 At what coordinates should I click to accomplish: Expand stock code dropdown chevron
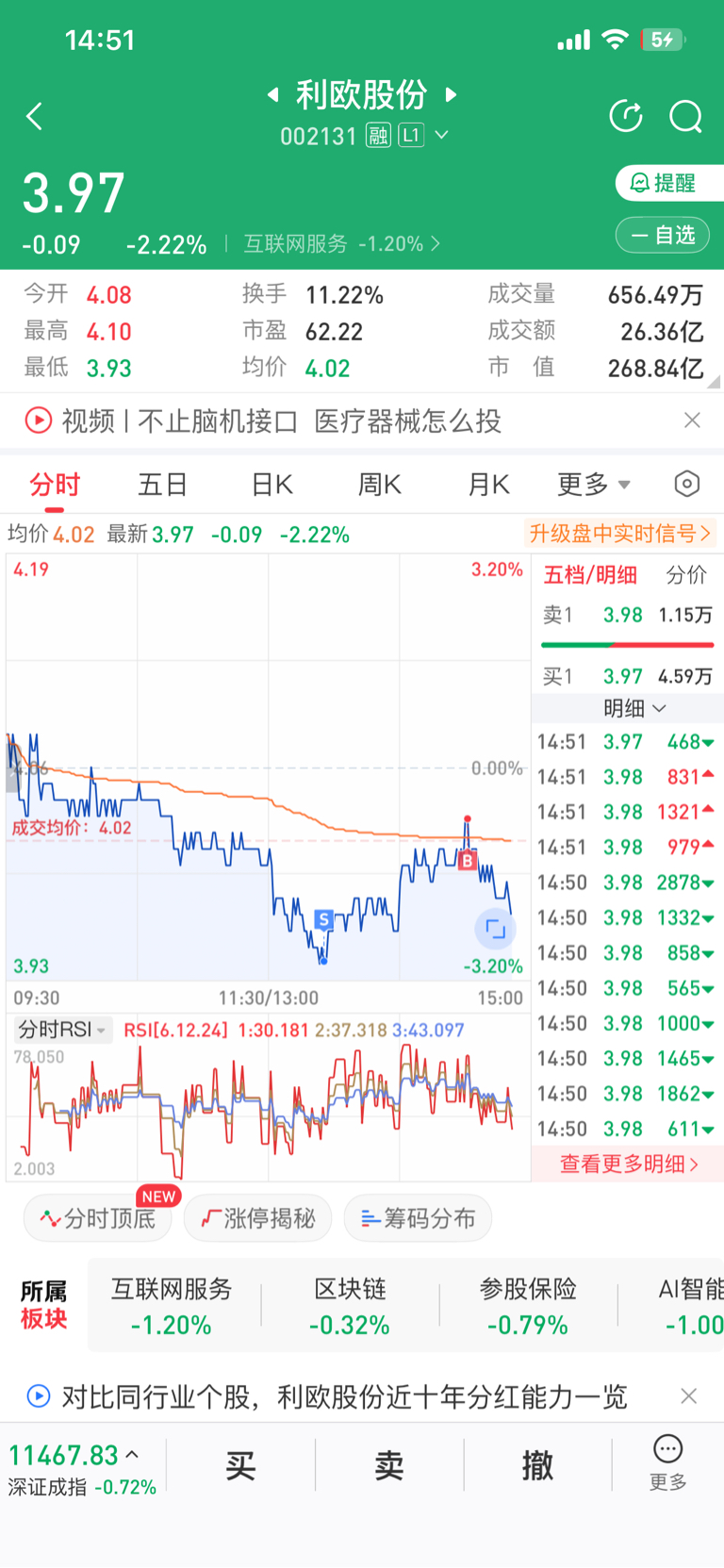click(x=441, y=136)
